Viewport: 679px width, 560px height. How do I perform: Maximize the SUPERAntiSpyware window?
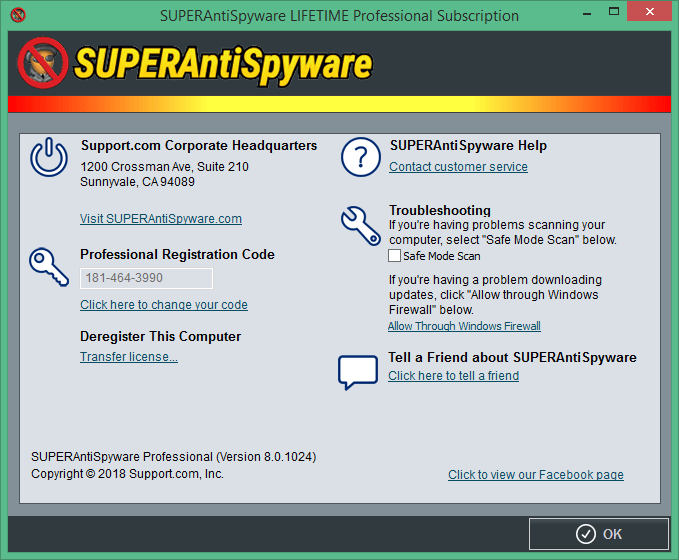pyautogui.click(x=614, y=12)
